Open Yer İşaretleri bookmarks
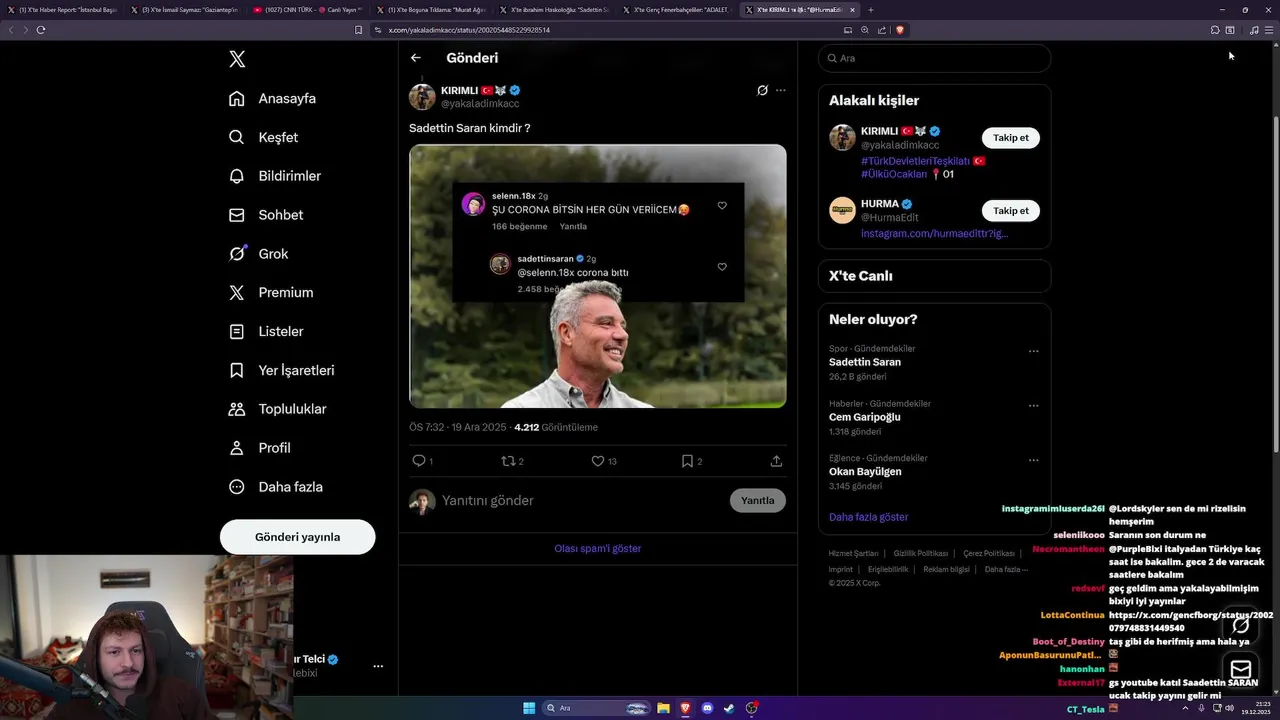Viewport: 1280px width, 720px height. pos(281,370)
